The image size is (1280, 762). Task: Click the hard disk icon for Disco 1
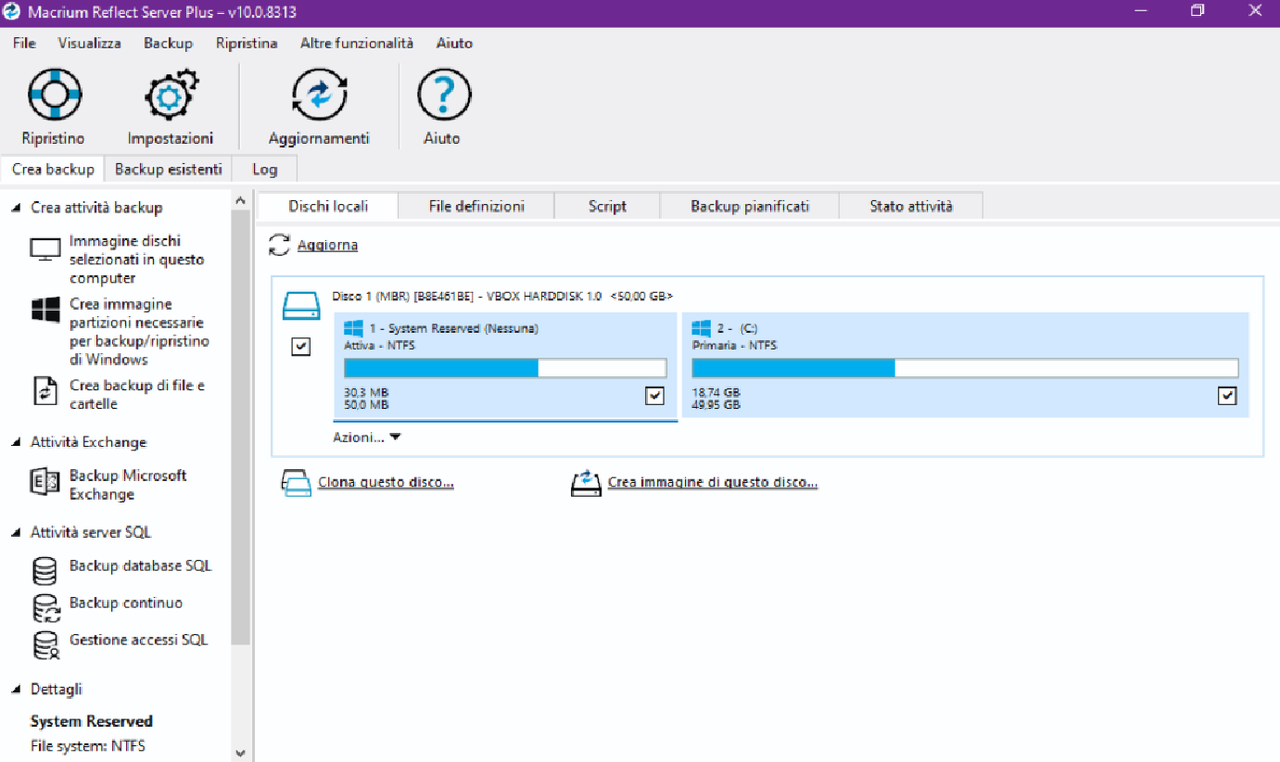[300, 305]
